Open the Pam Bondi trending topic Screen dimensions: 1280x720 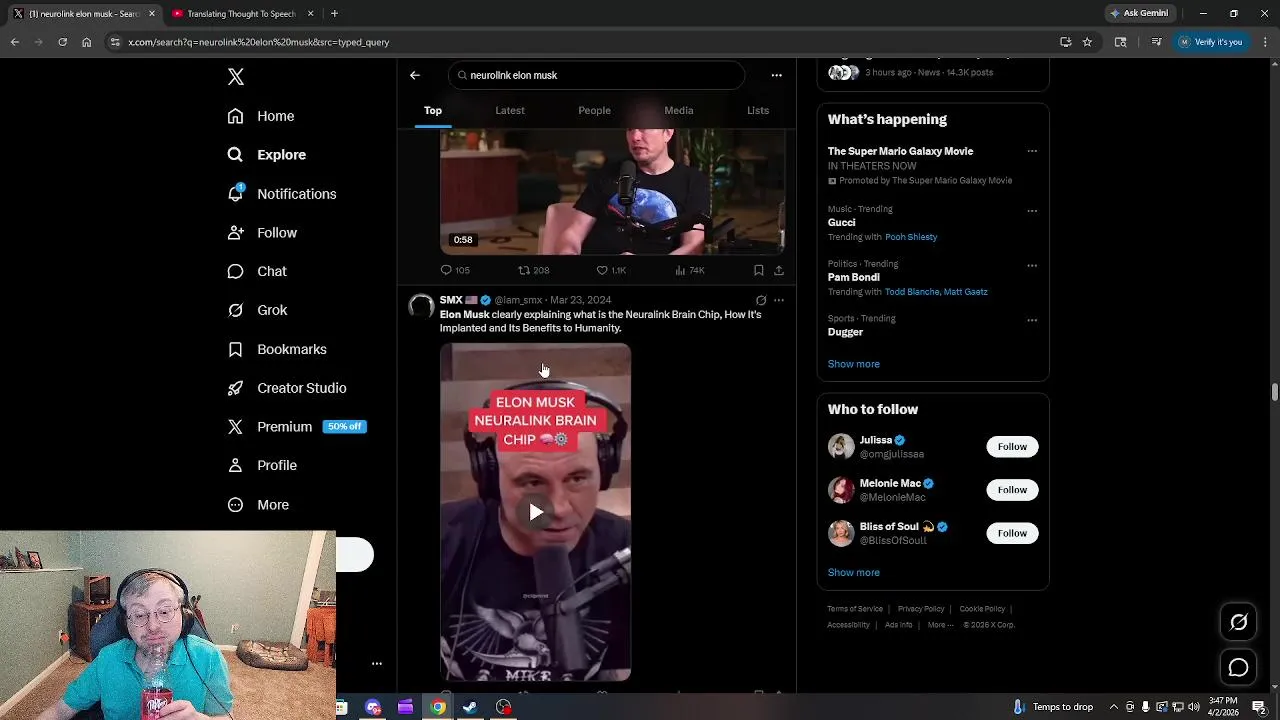[x=854, y=277]
